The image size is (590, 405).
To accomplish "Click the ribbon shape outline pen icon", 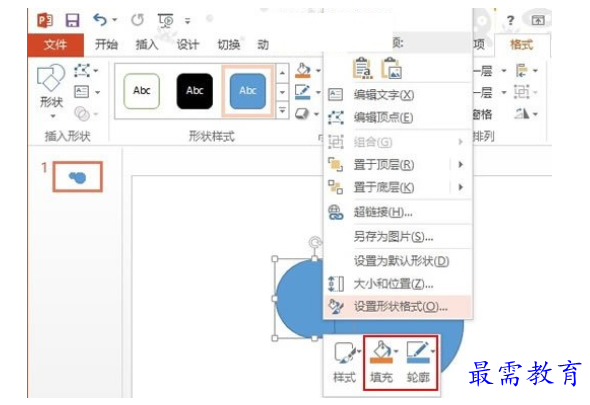I will pyautogui.click(x=303, y=92).
